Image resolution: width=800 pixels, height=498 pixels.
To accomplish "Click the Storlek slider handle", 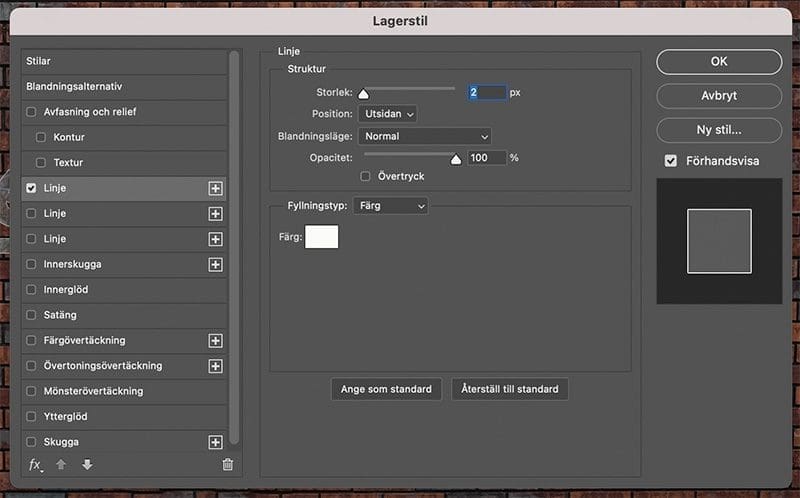I will click(363, 94).
